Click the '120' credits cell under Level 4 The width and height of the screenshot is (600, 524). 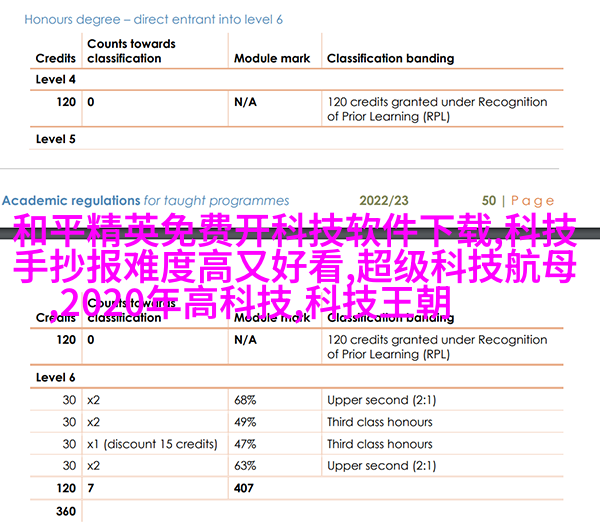point(66,102)
